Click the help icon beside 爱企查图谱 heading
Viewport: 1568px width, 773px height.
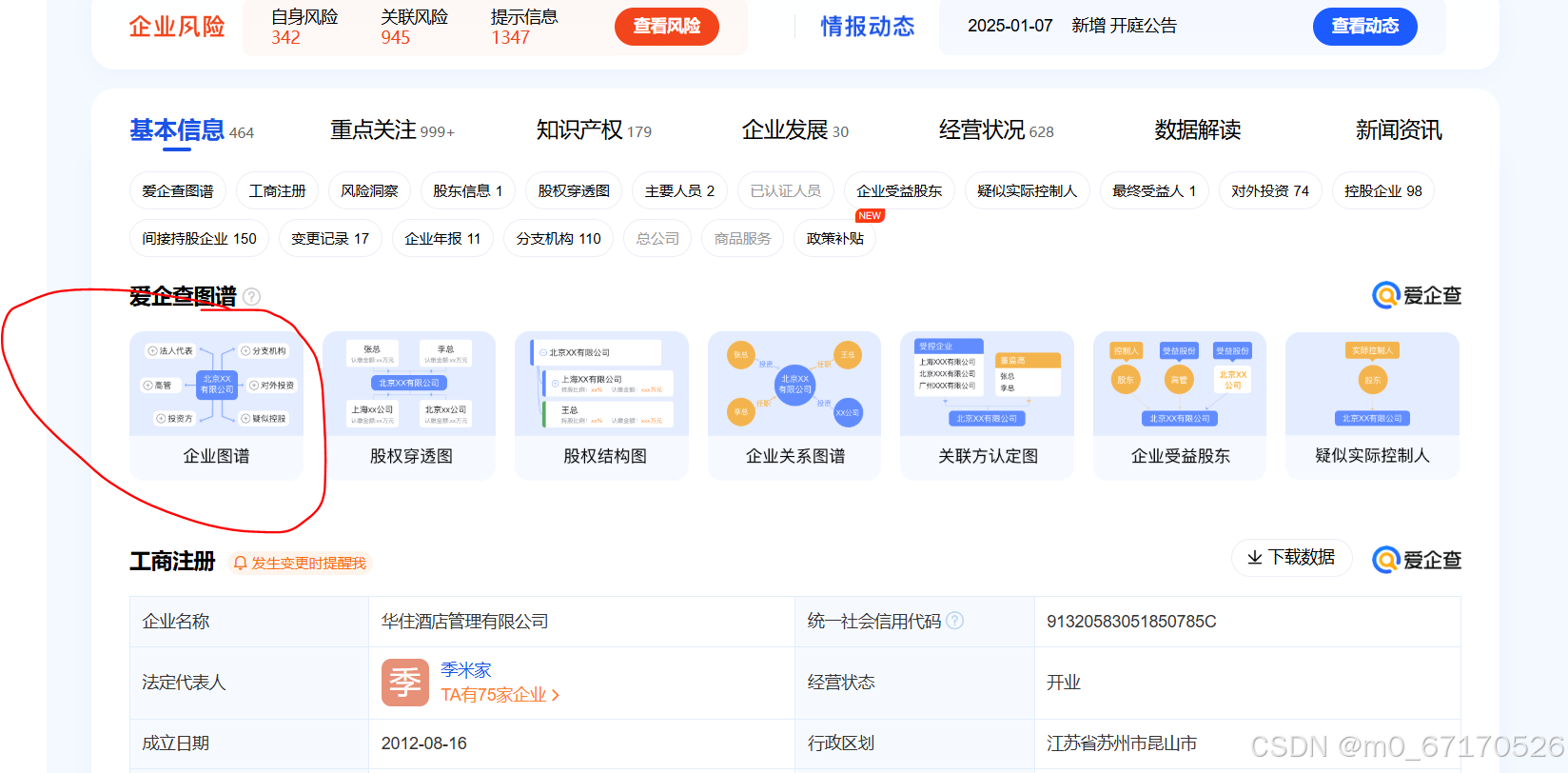point(251,297)
